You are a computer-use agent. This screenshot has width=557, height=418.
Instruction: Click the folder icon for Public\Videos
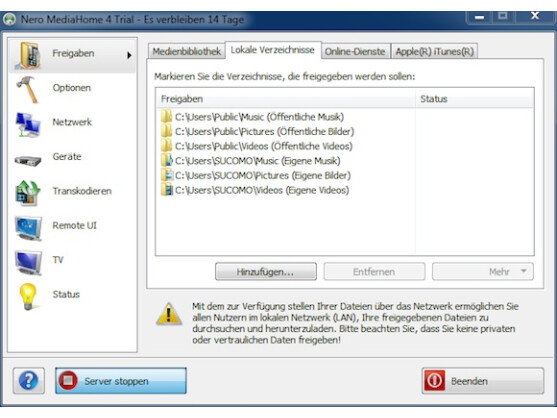click(x=166, y=146)
